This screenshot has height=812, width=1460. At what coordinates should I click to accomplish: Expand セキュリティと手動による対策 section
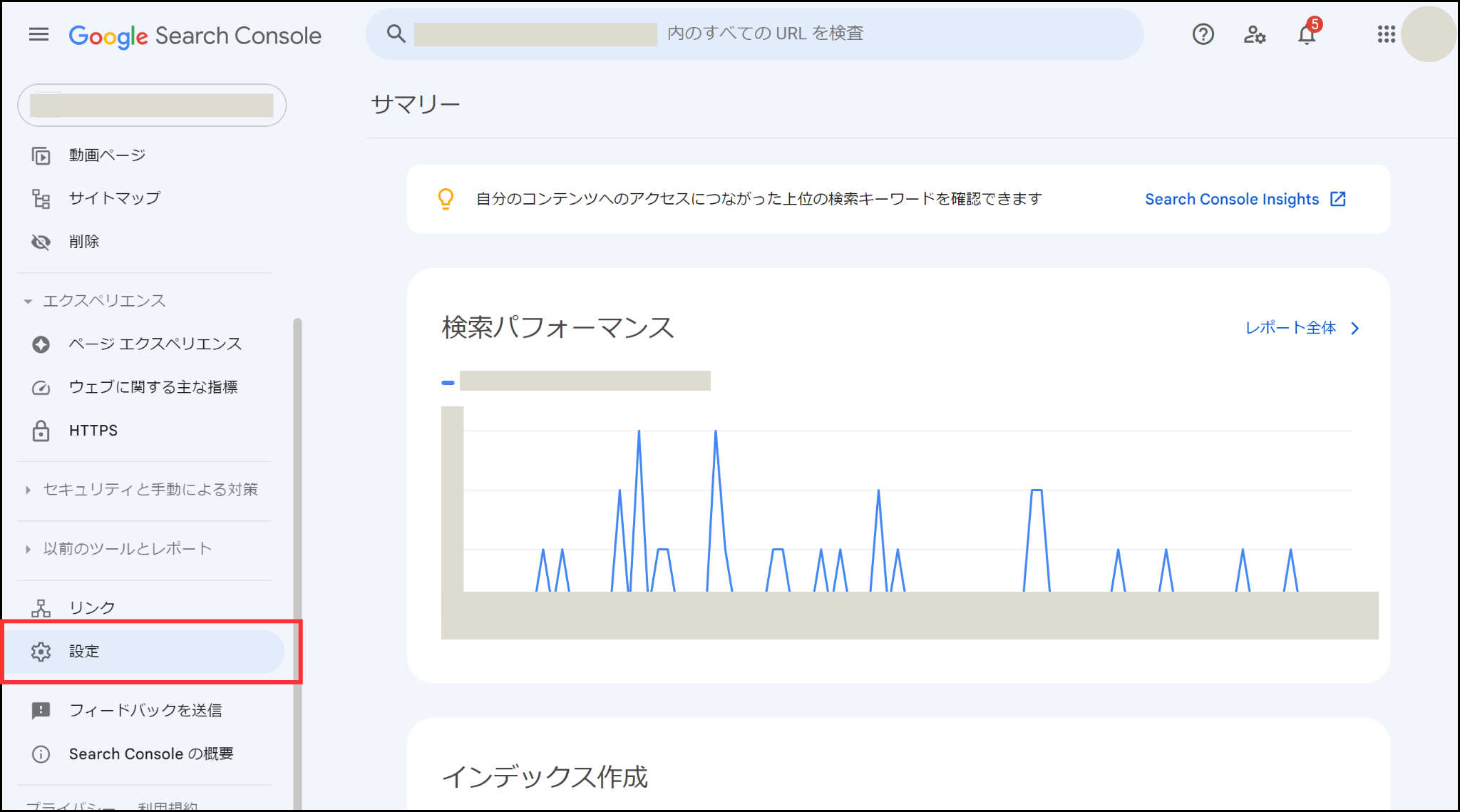[141, 490]
